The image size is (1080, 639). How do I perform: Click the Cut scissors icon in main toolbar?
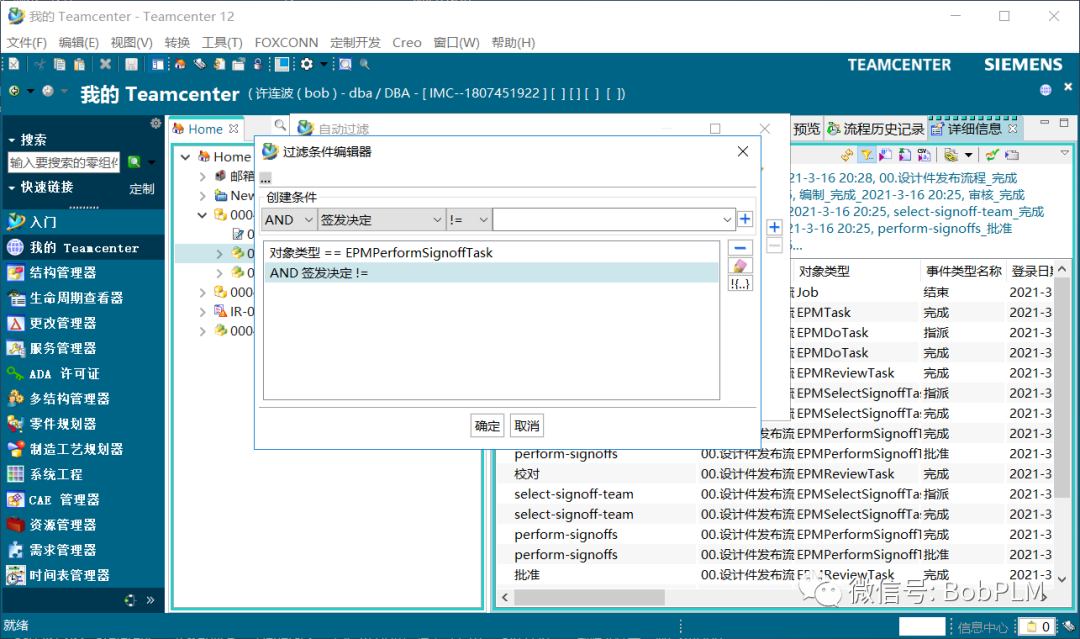(40, 64)
